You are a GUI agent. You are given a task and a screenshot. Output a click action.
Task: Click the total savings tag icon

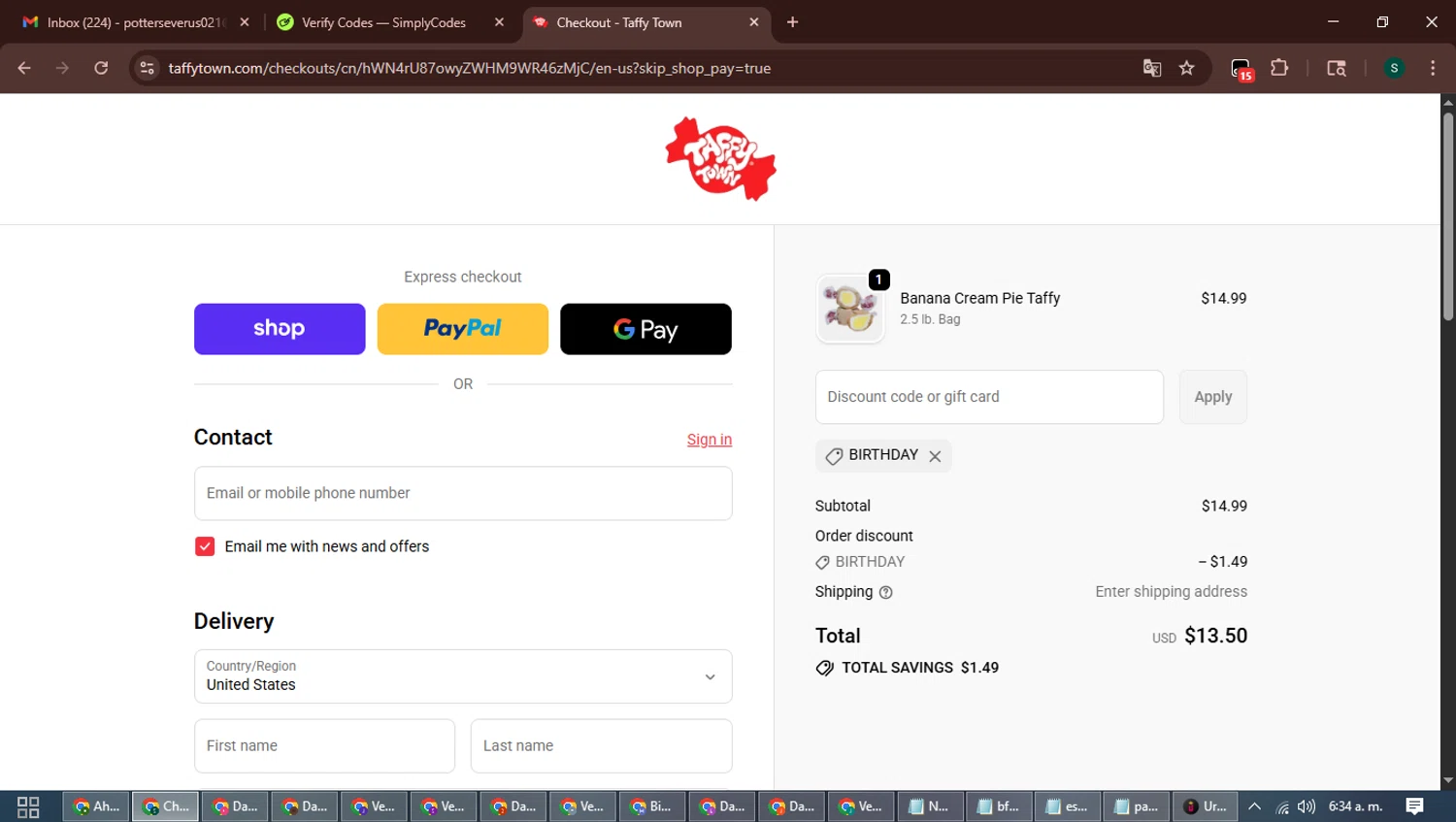coord(825,668)
